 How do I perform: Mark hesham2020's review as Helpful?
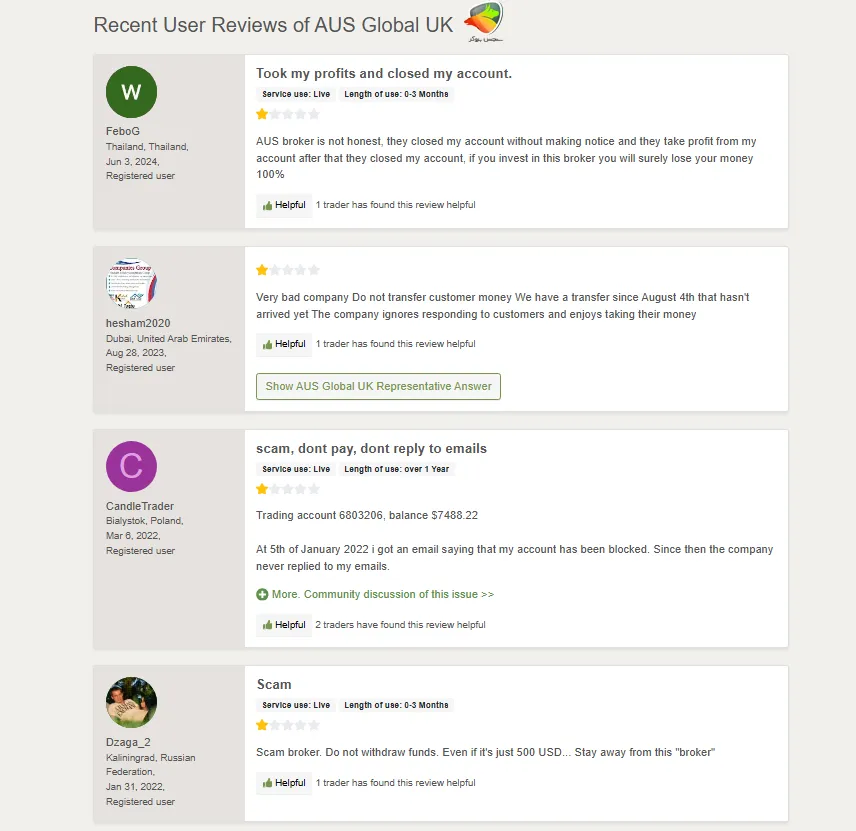(x=284, y=344)
